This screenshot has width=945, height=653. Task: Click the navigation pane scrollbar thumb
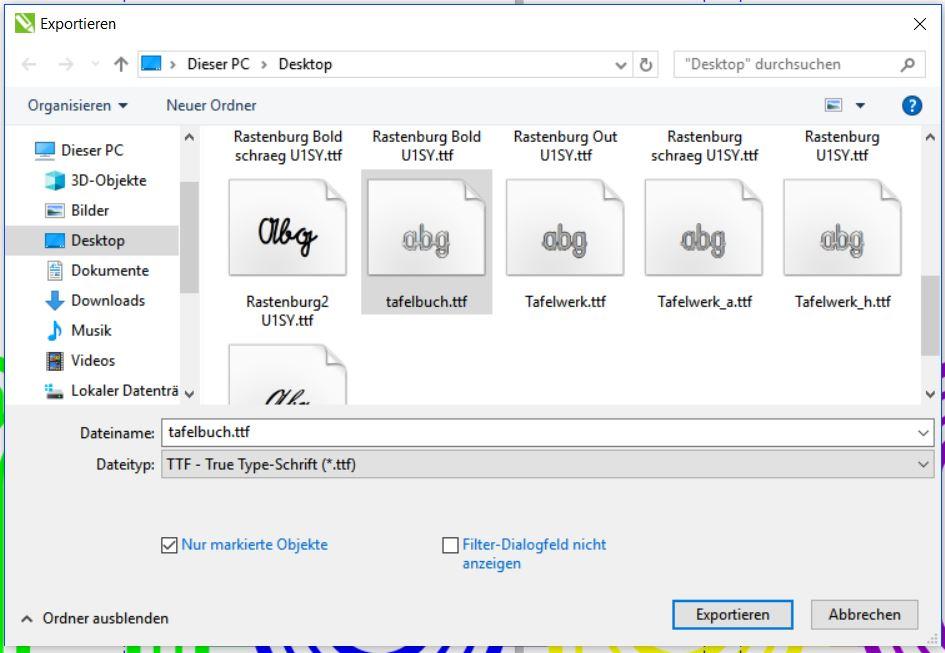click(189, 237)
